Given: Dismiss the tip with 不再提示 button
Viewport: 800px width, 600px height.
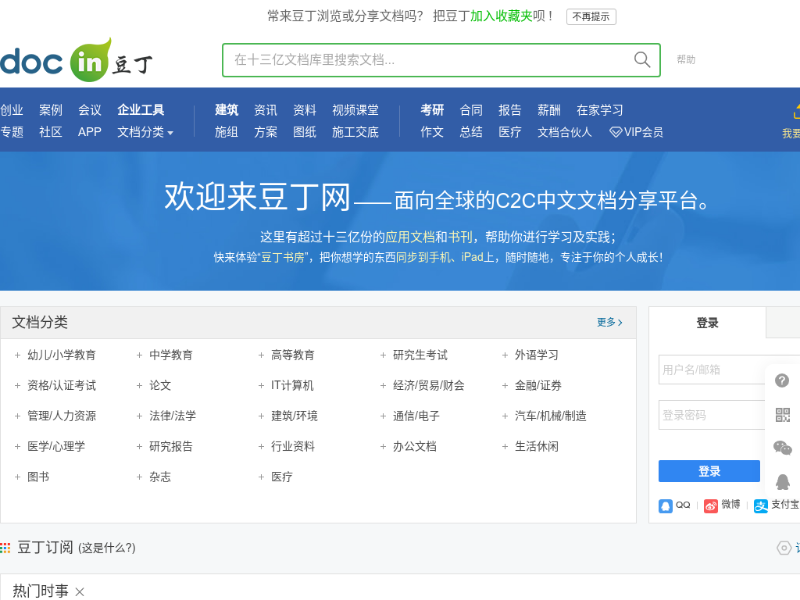Looking at the screenshot, I should point(591,17).
